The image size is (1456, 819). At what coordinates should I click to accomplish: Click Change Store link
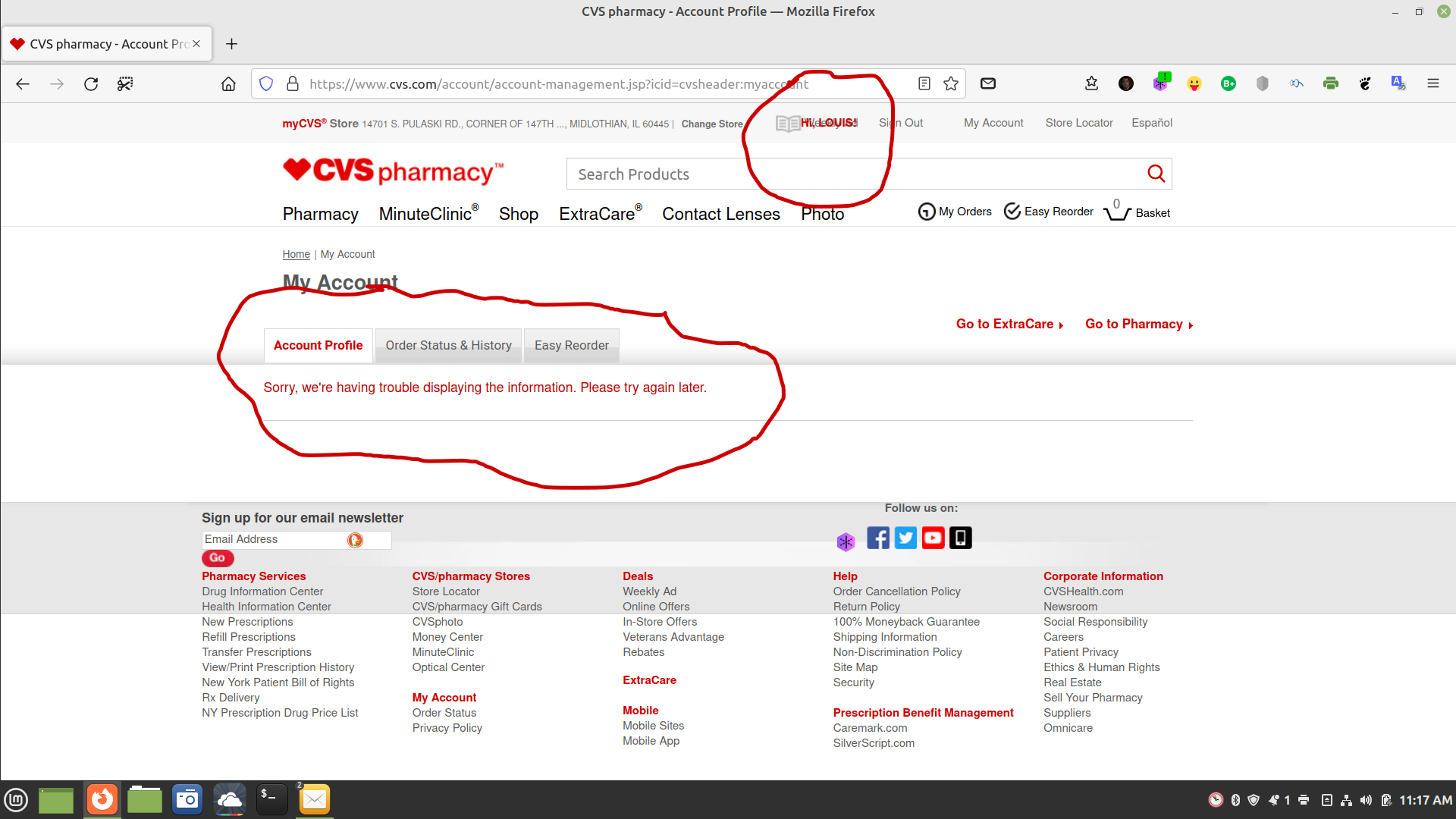712,124
